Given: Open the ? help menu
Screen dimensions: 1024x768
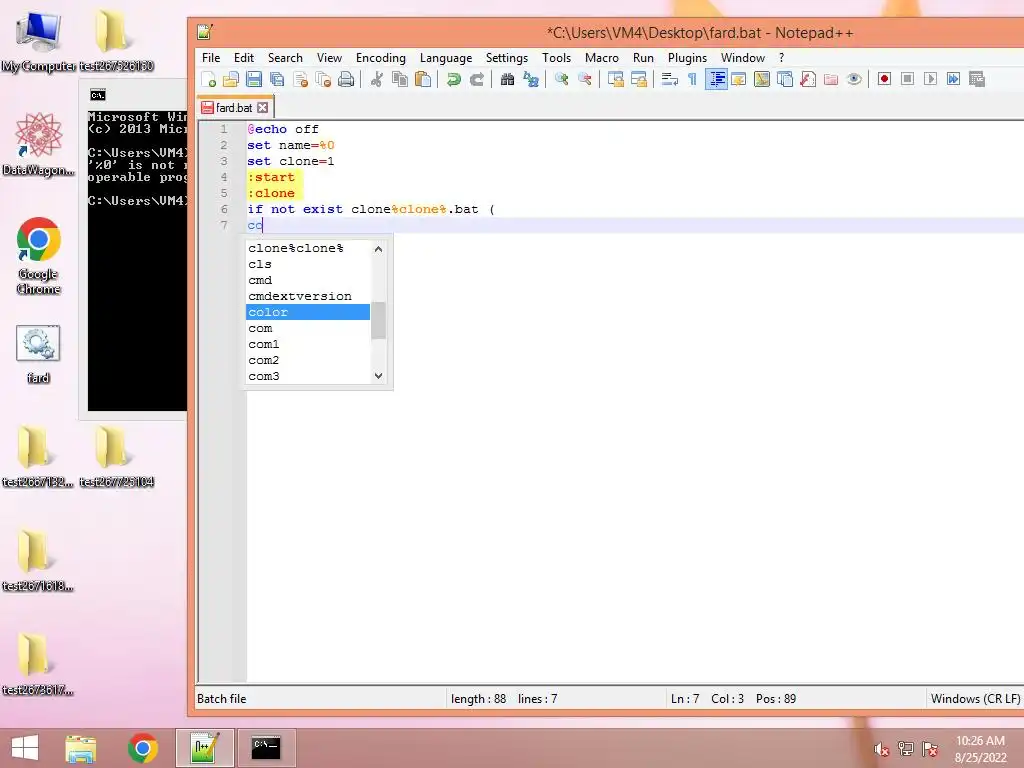Looking at the screenshot, I should (x=781, y=57).
